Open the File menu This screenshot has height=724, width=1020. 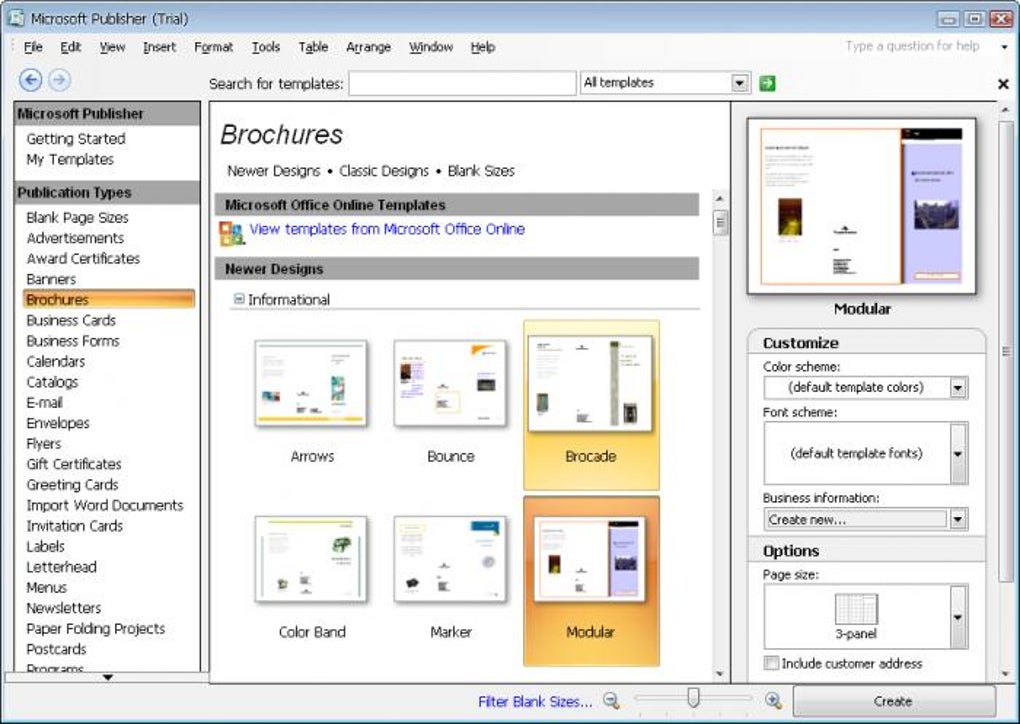[x=33, y=47]
